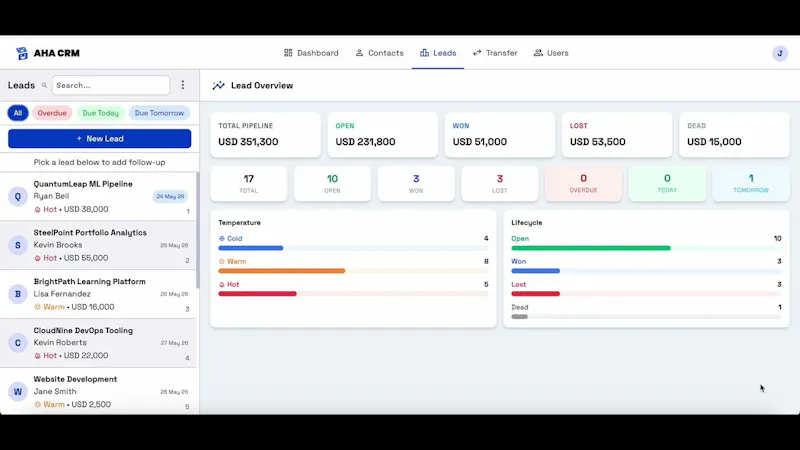The width and height of the screenshot is (800, 450).
Task: Click the W avatar of Website Development lead
Action: coord(18,392)
